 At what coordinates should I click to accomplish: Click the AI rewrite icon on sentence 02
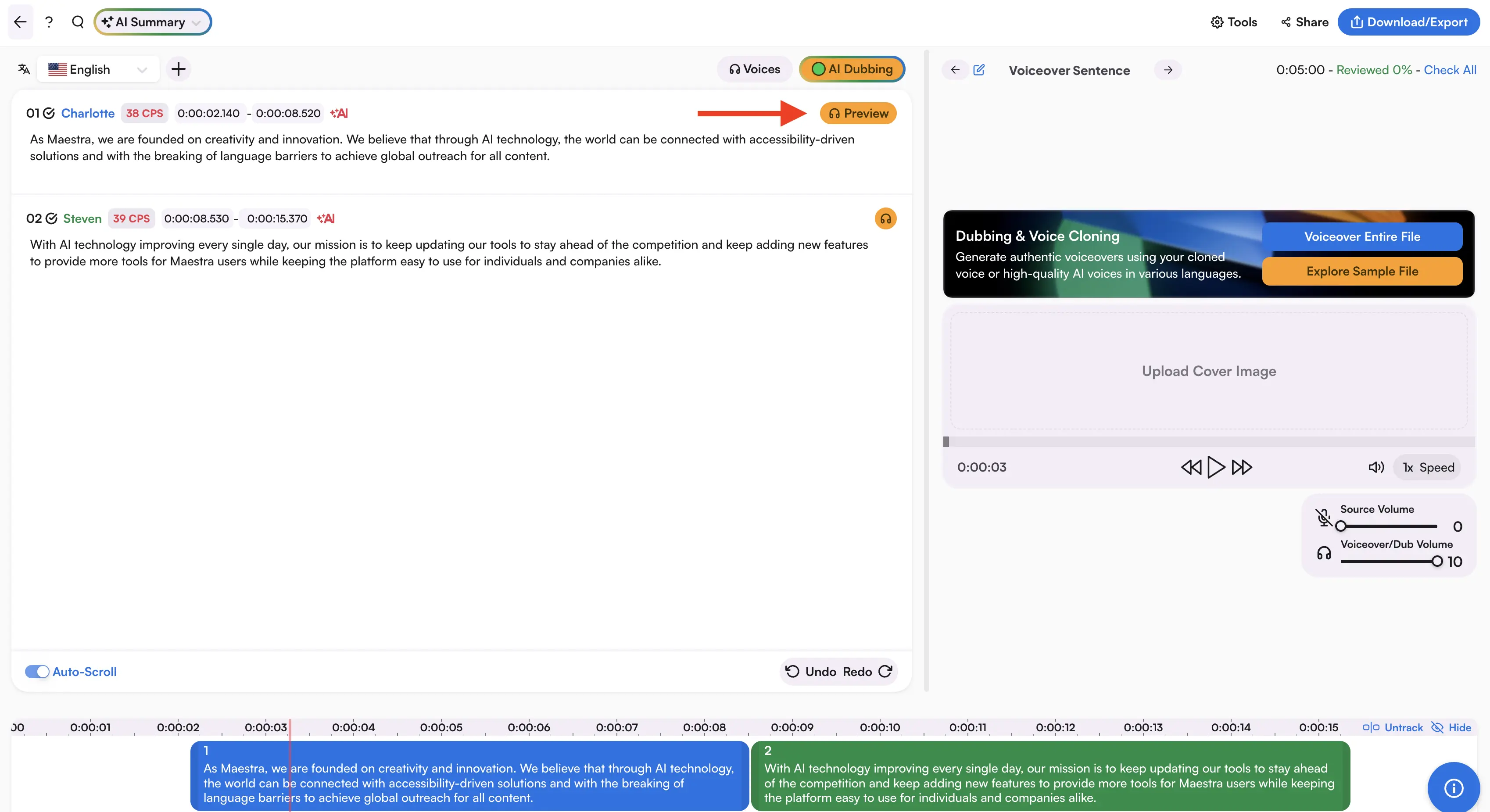pyautogui.click(x=326, y=218)
